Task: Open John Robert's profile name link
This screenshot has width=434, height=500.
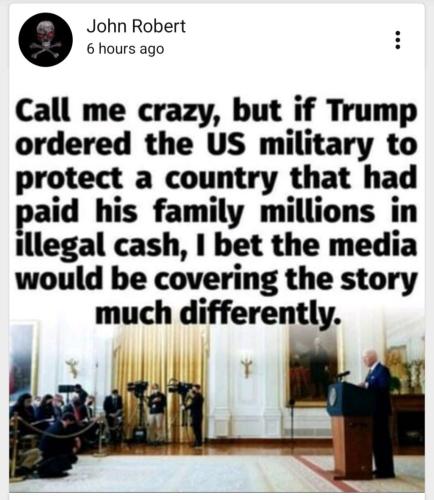Action: tap(136, 26)
